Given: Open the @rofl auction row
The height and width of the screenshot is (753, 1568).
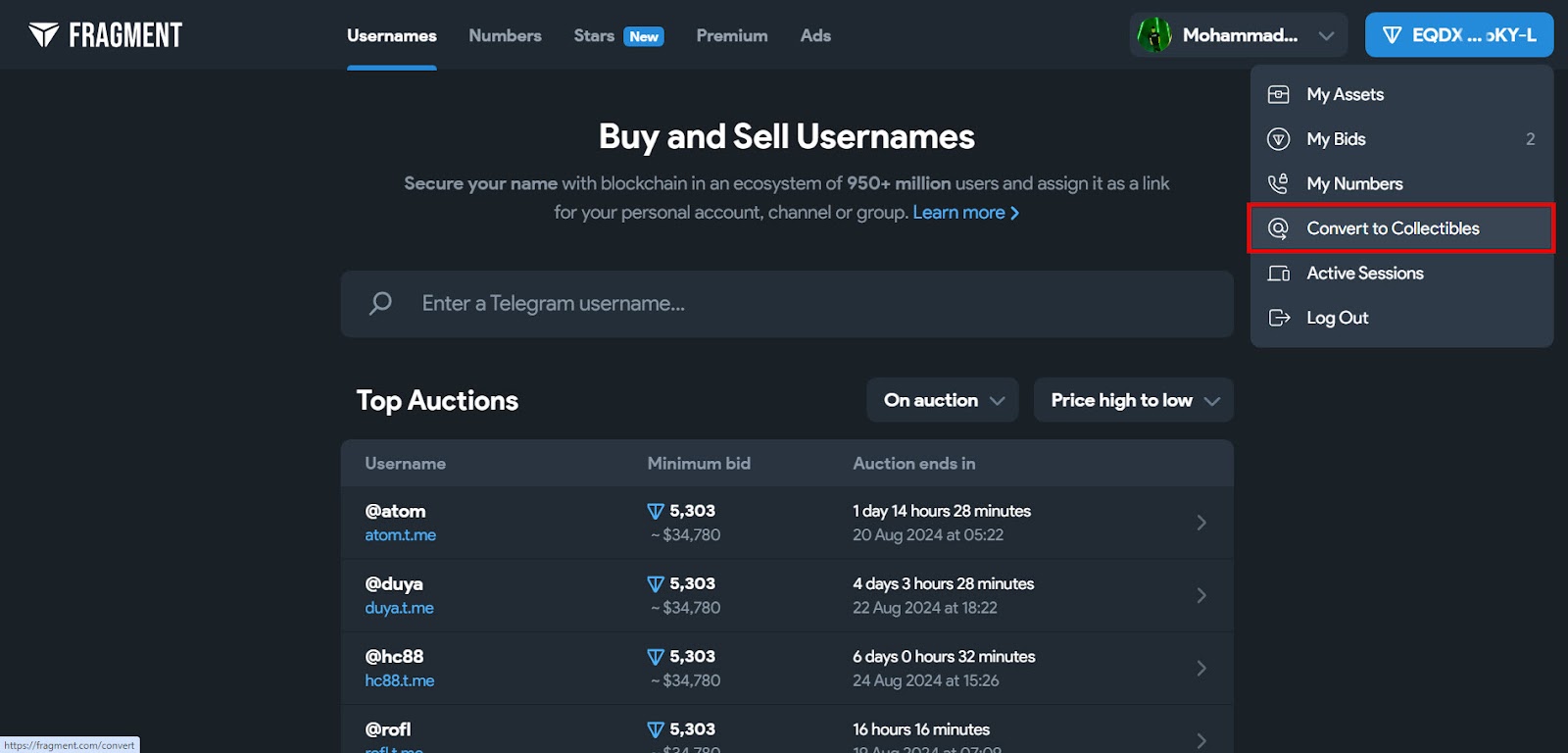Looking at the screenshot, I should tap(787, 729).
